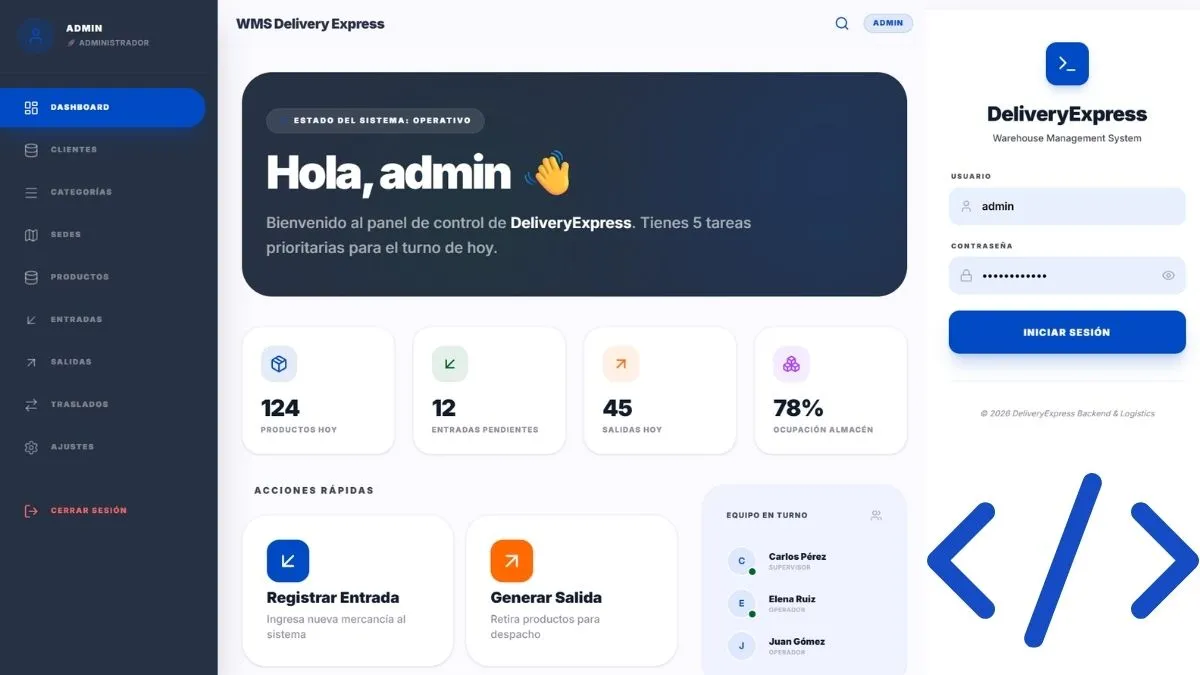Toggle password visibility eye icon

(x=1168, y=276)
